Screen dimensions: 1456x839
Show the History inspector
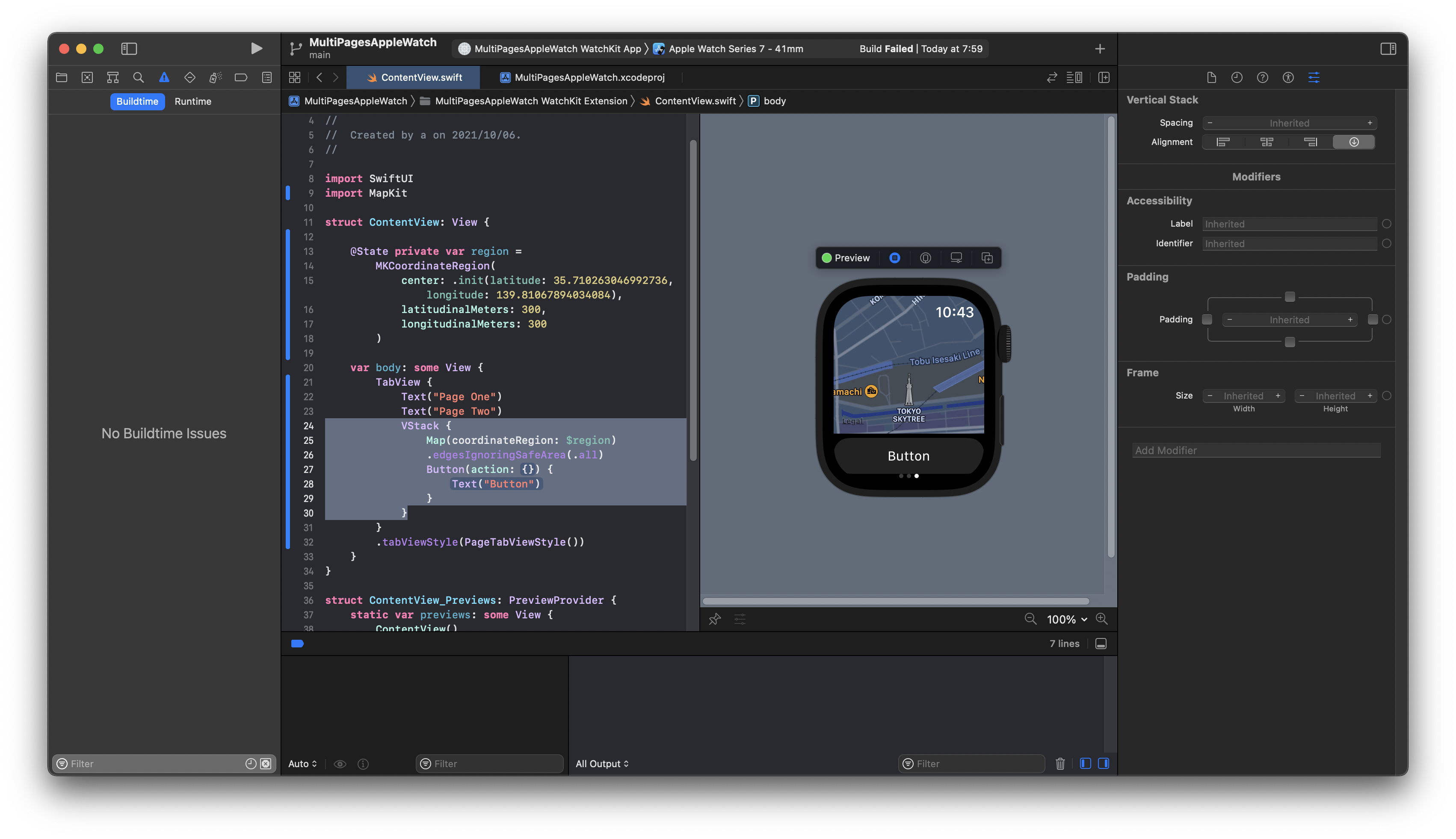point(1237,77)
